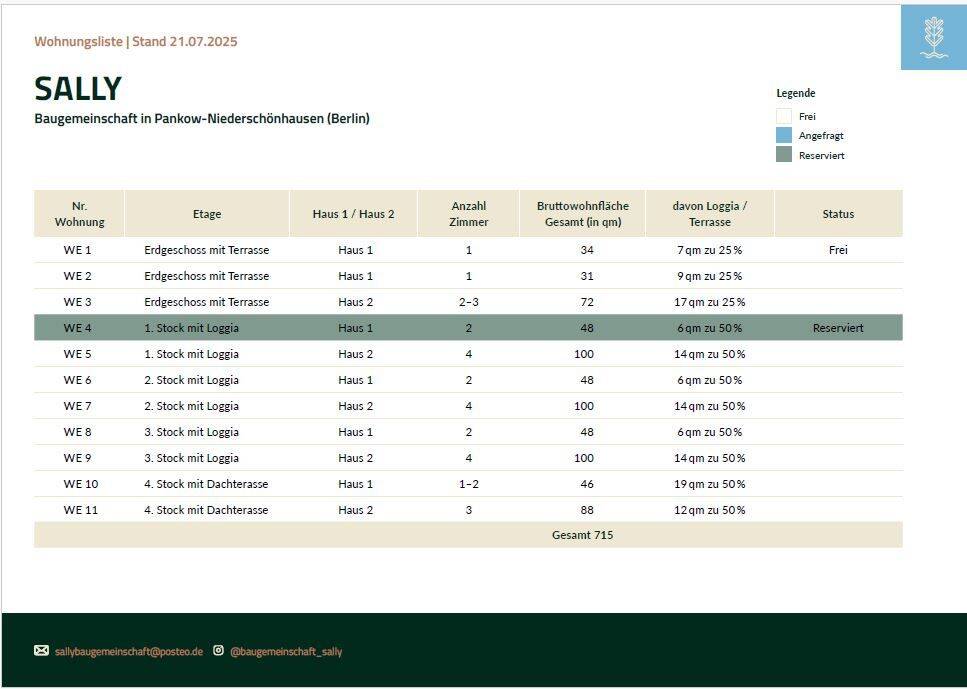Click 'Gesamt 715' total cell
This screenshot has width=967, height=689.
(x=583, y=535)
